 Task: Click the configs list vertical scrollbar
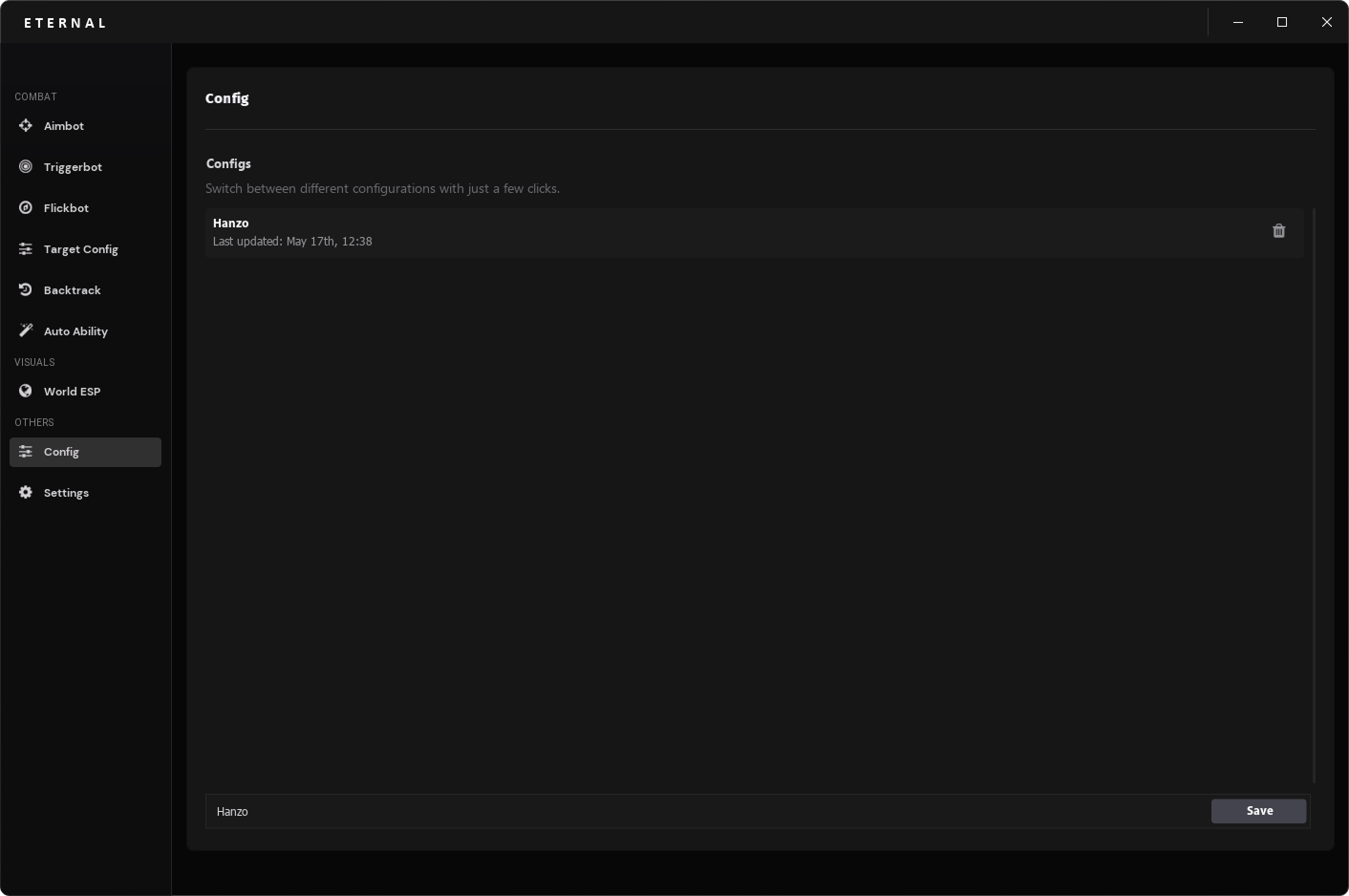[x=1315, y=495]
